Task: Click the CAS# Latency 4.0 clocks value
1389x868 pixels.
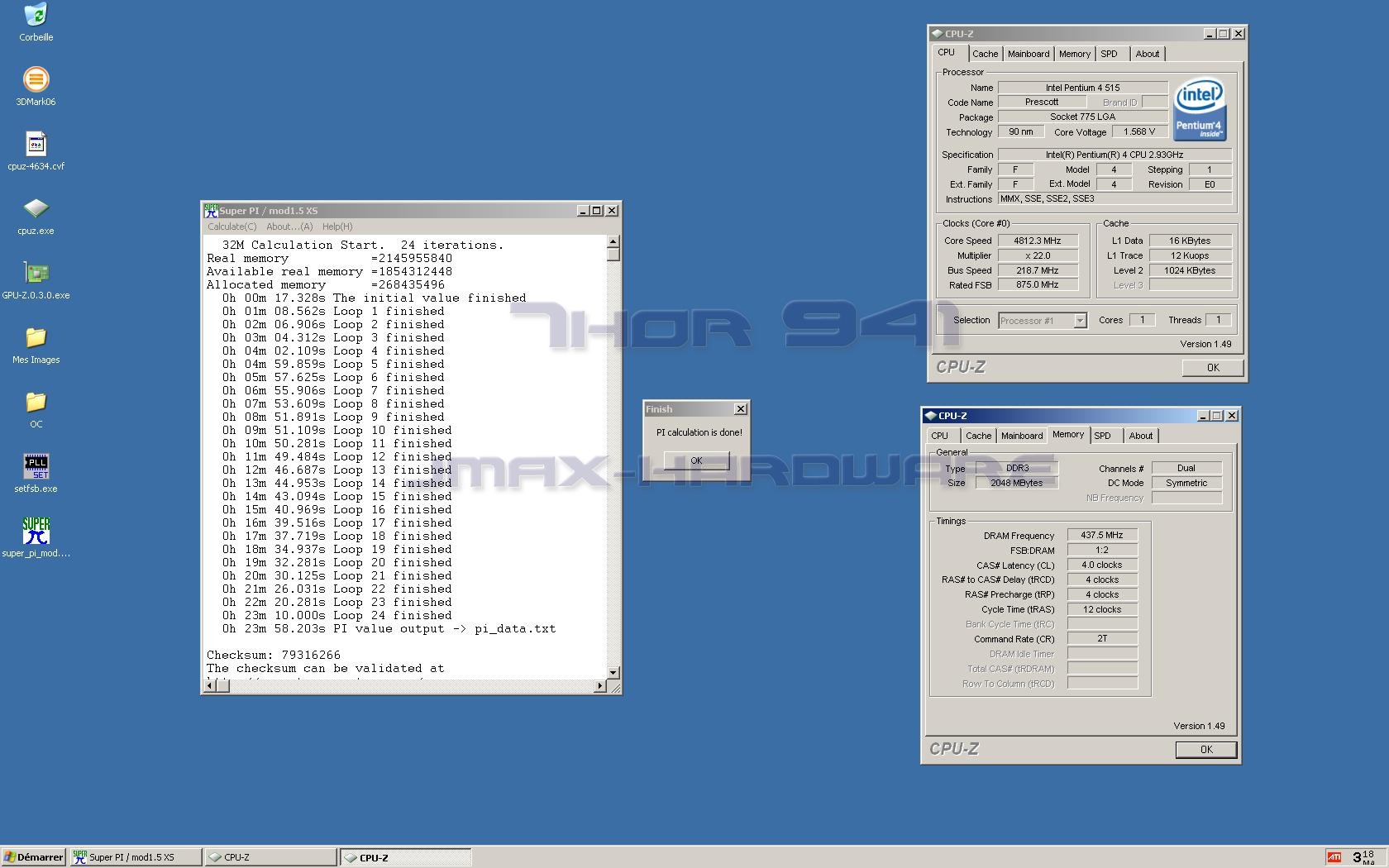Action: click(1102, 565)
